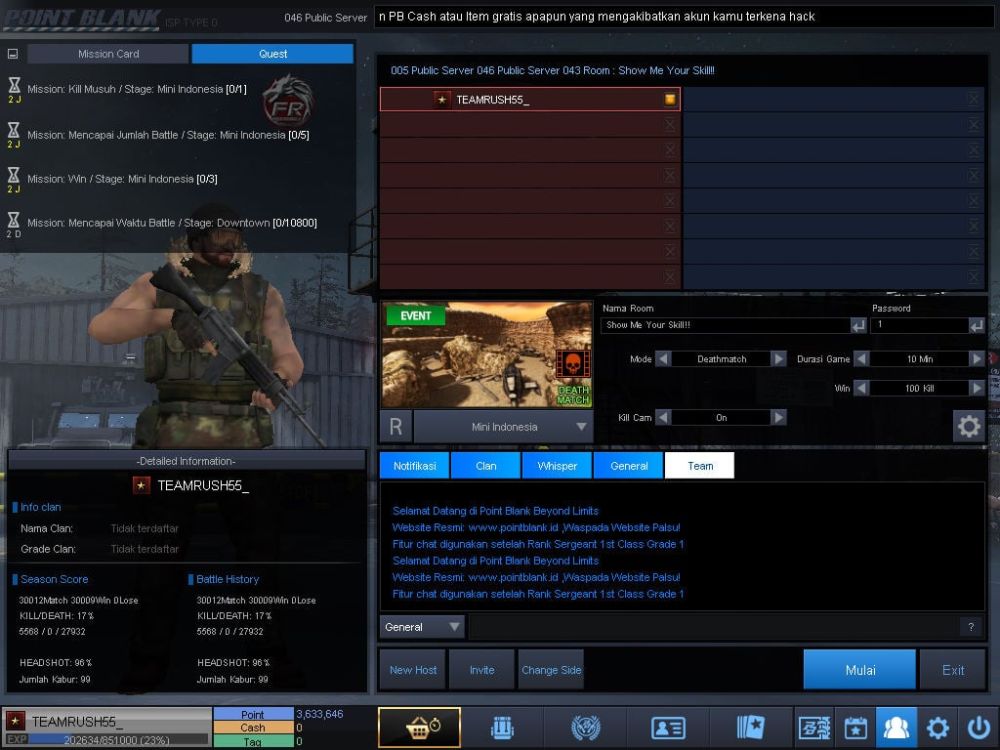Viewport: 1000px width, 750px height.
Task: Click the New Host button
Action: coord(413,670)
